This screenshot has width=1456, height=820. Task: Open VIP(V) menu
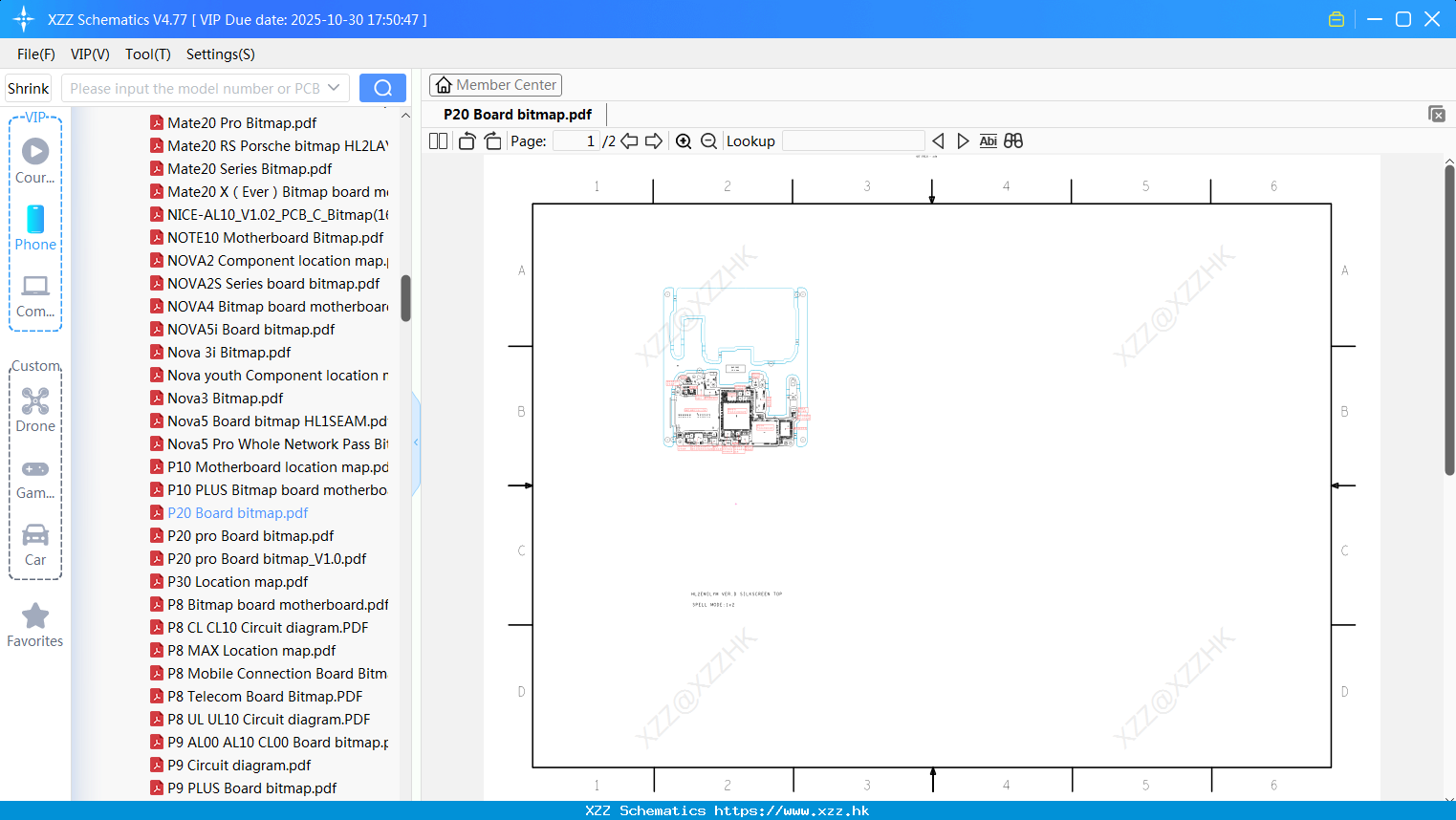pos(90,54)
